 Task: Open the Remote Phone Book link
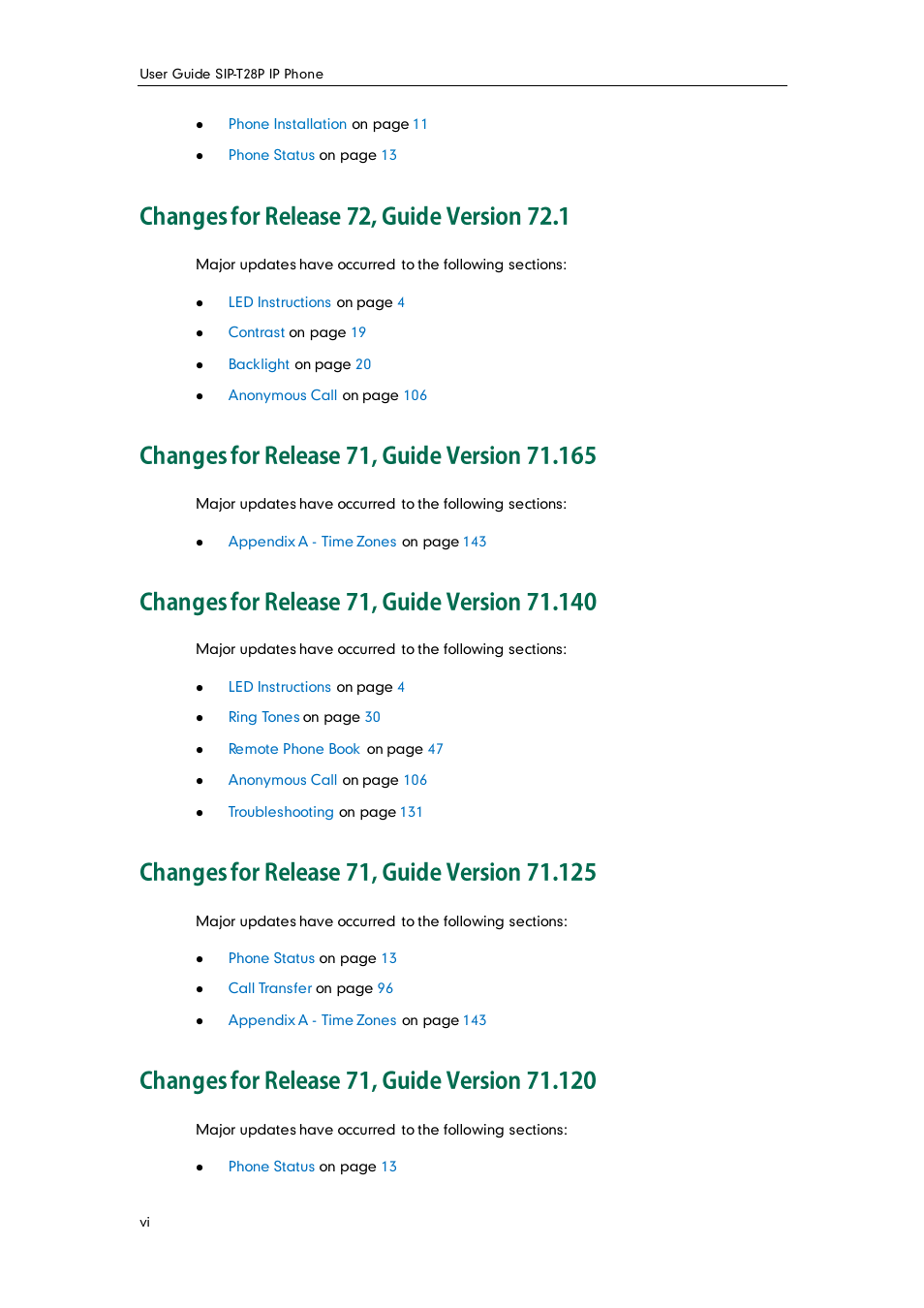pyautogui.click(x=293, y=749)
